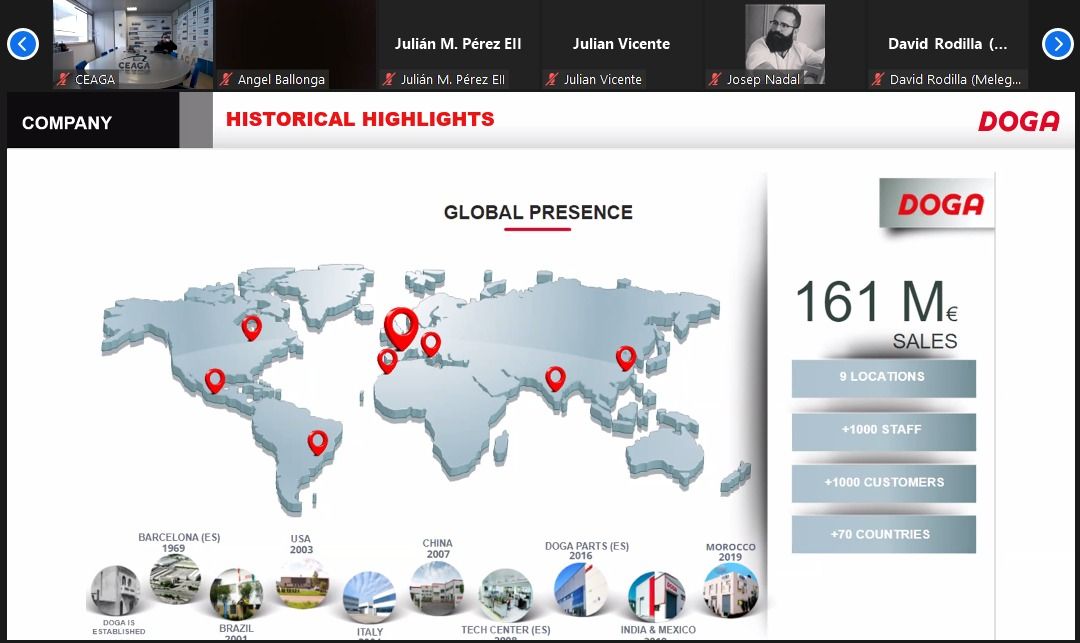Click the DOGA PARTS (ES) 2016 label
Screen dimensions: 1080x643
click(x=586, y=550)
